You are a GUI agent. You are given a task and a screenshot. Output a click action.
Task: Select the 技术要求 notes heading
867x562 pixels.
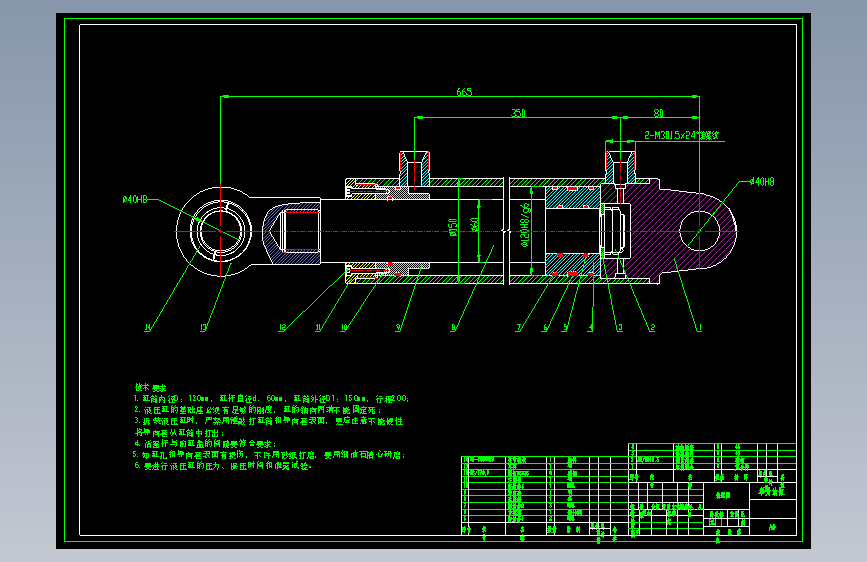[x=150, y=388]
